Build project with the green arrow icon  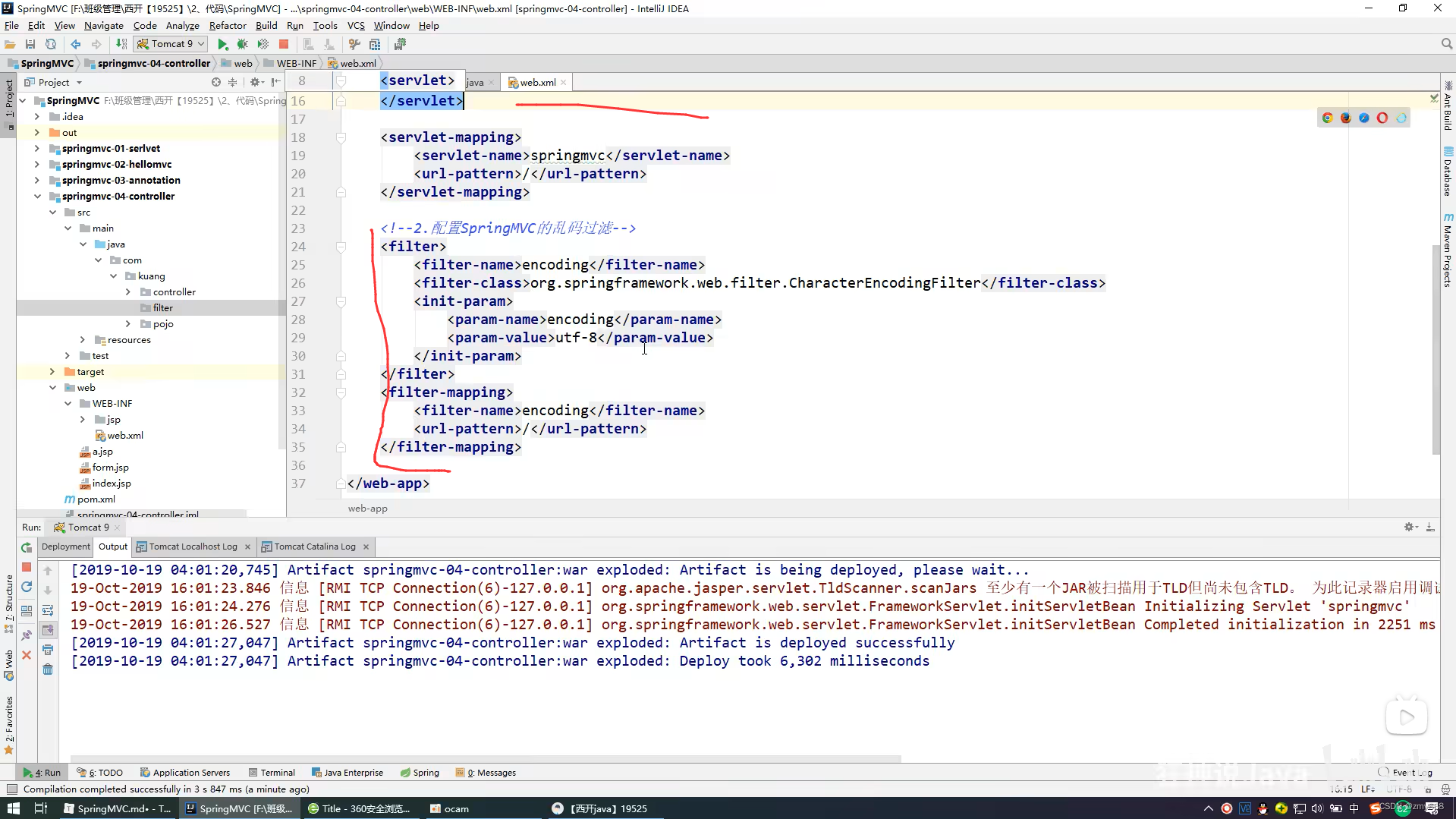point(121,44)
